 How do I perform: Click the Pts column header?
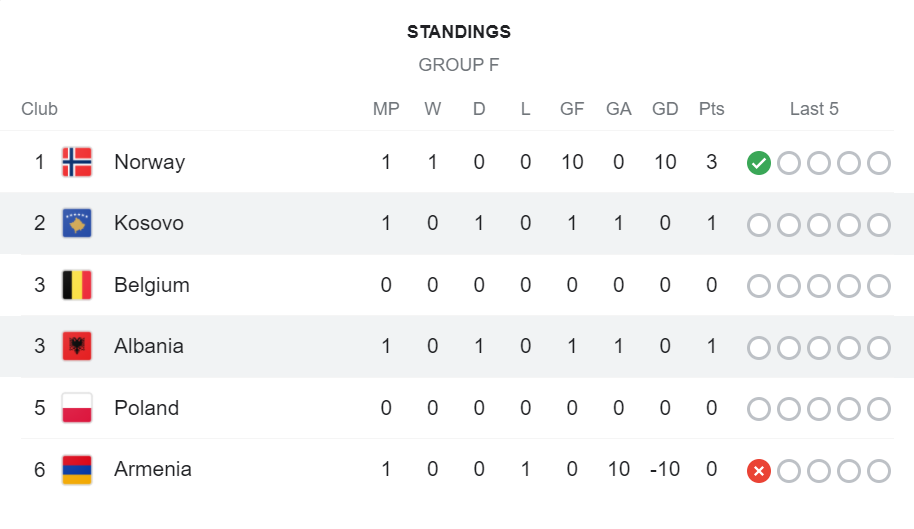[x=711, y=109]
